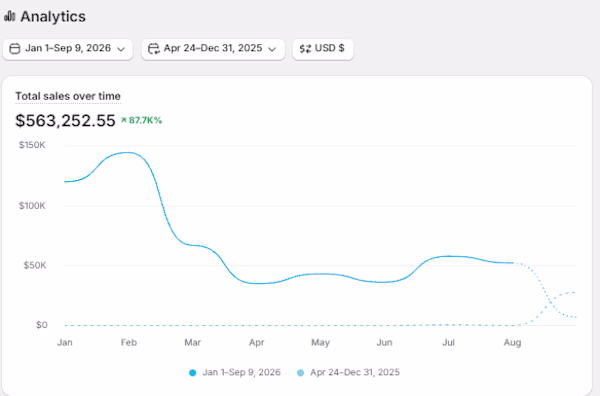Click the Feb x-axis label
This screenshot has height=396, width=600.
(129, 342)
